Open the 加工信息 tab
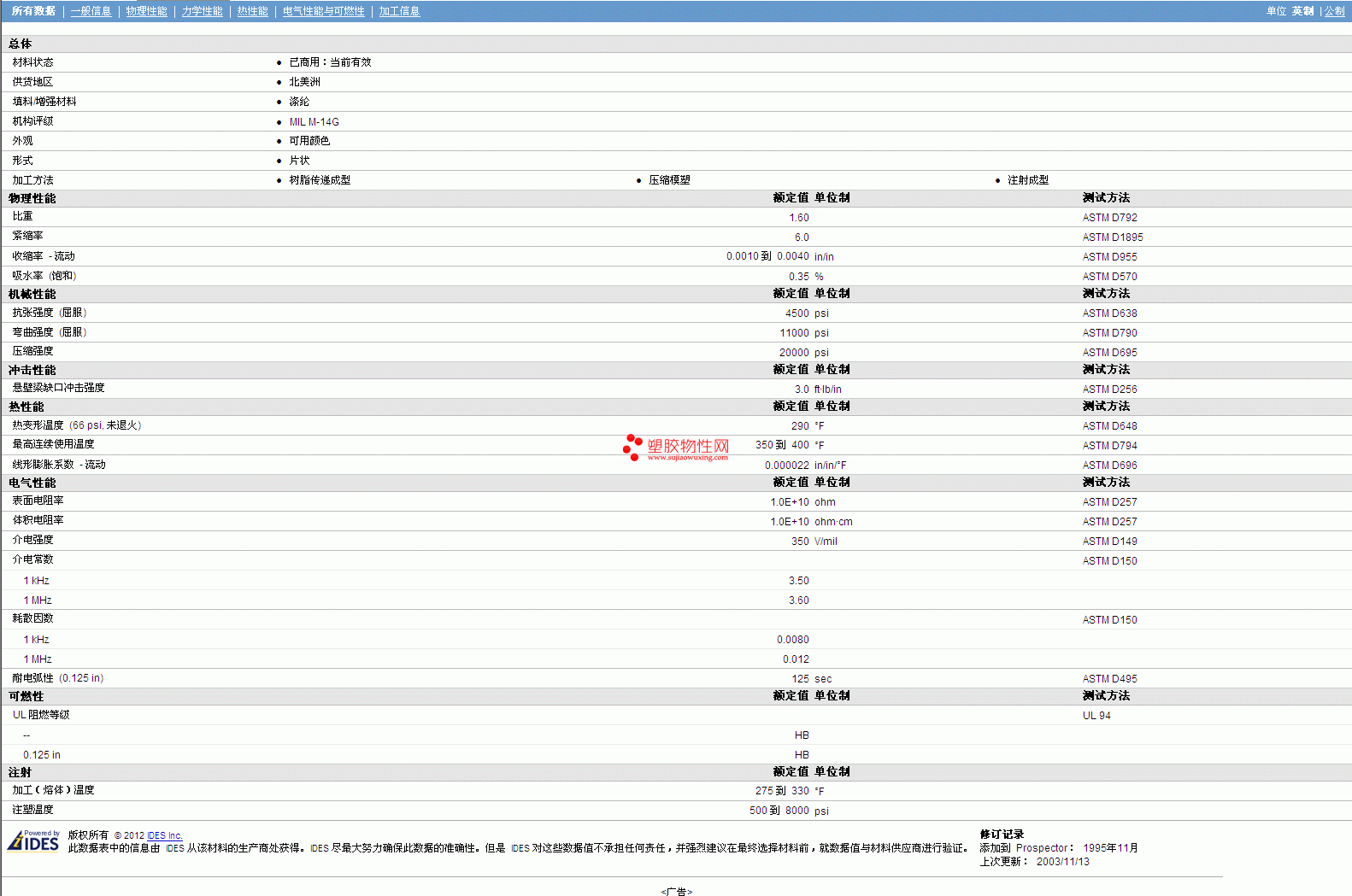This screenshot has height=896, width=1352. (399, 11)
